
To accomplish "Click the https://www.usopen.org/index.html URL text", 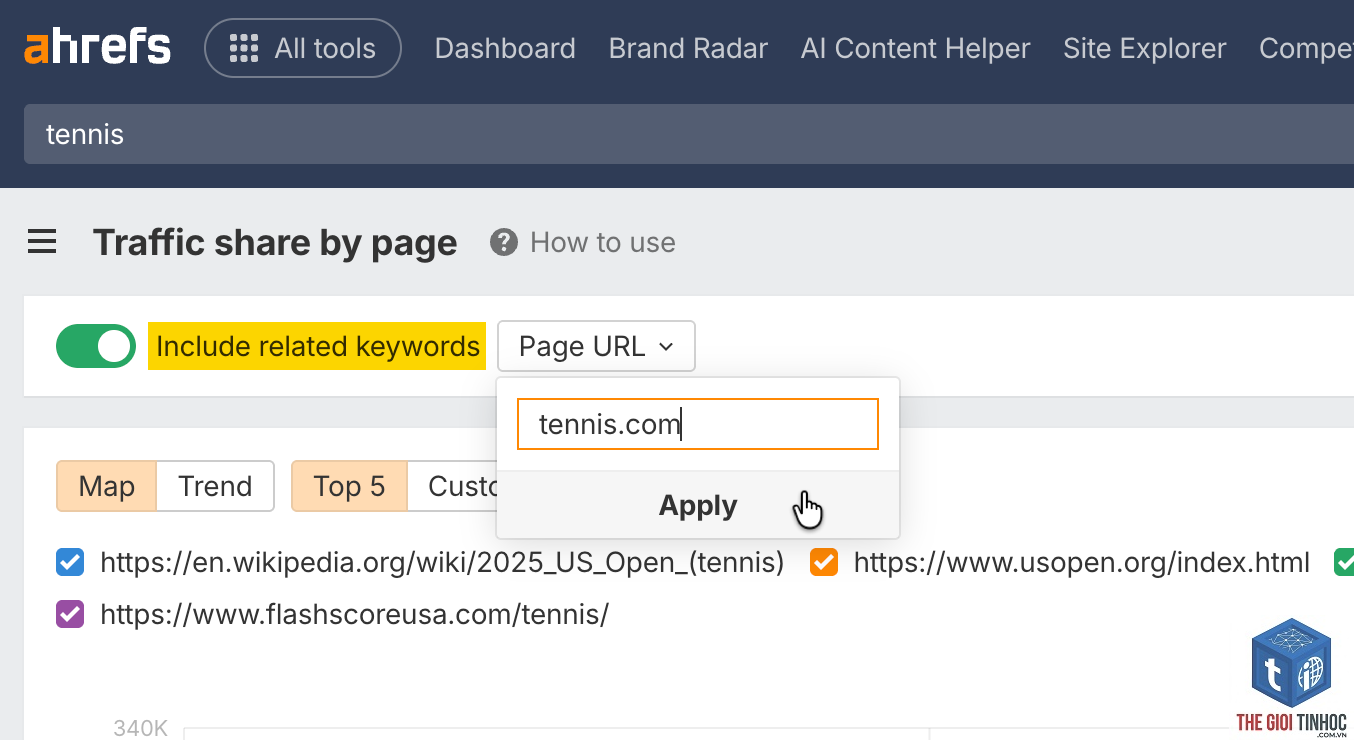I will [1082, 563].
